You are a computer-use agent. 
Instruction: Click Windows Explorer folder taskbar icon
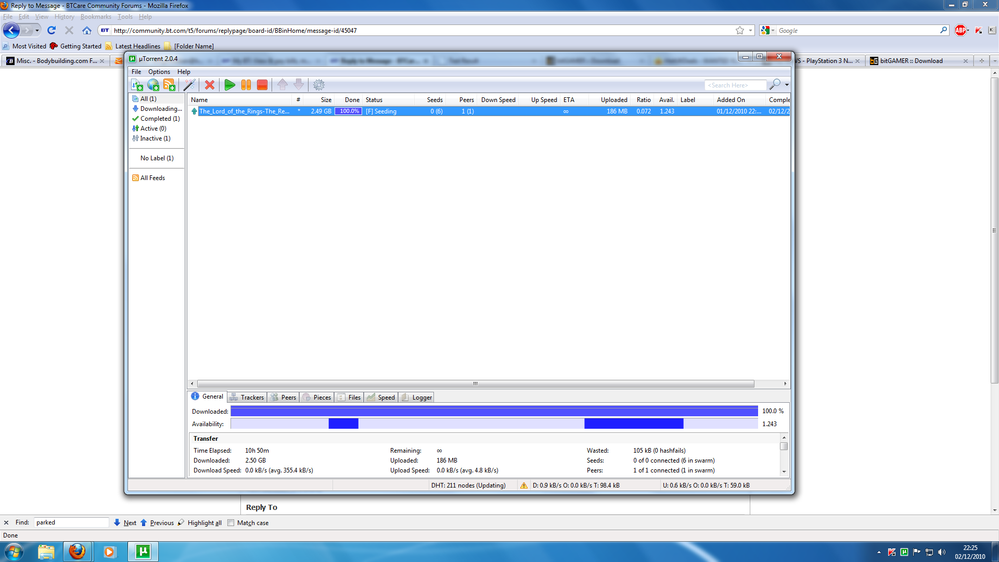click(46, 552)
